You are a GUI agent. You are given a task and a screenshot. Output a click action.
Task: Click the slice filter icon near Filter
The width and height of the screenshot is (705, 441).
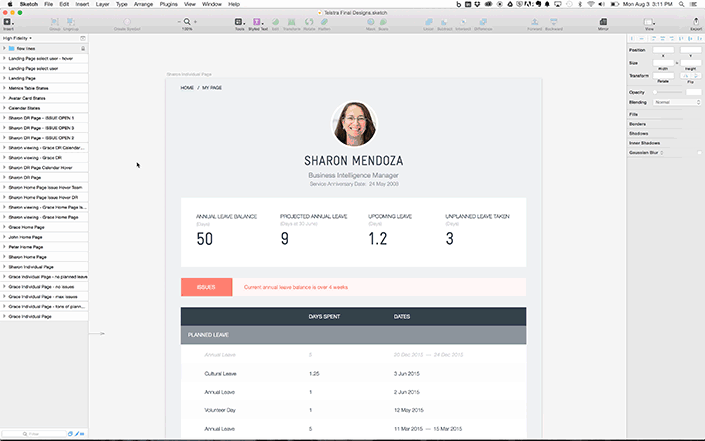pyautogui.click(x=77, y=434)
